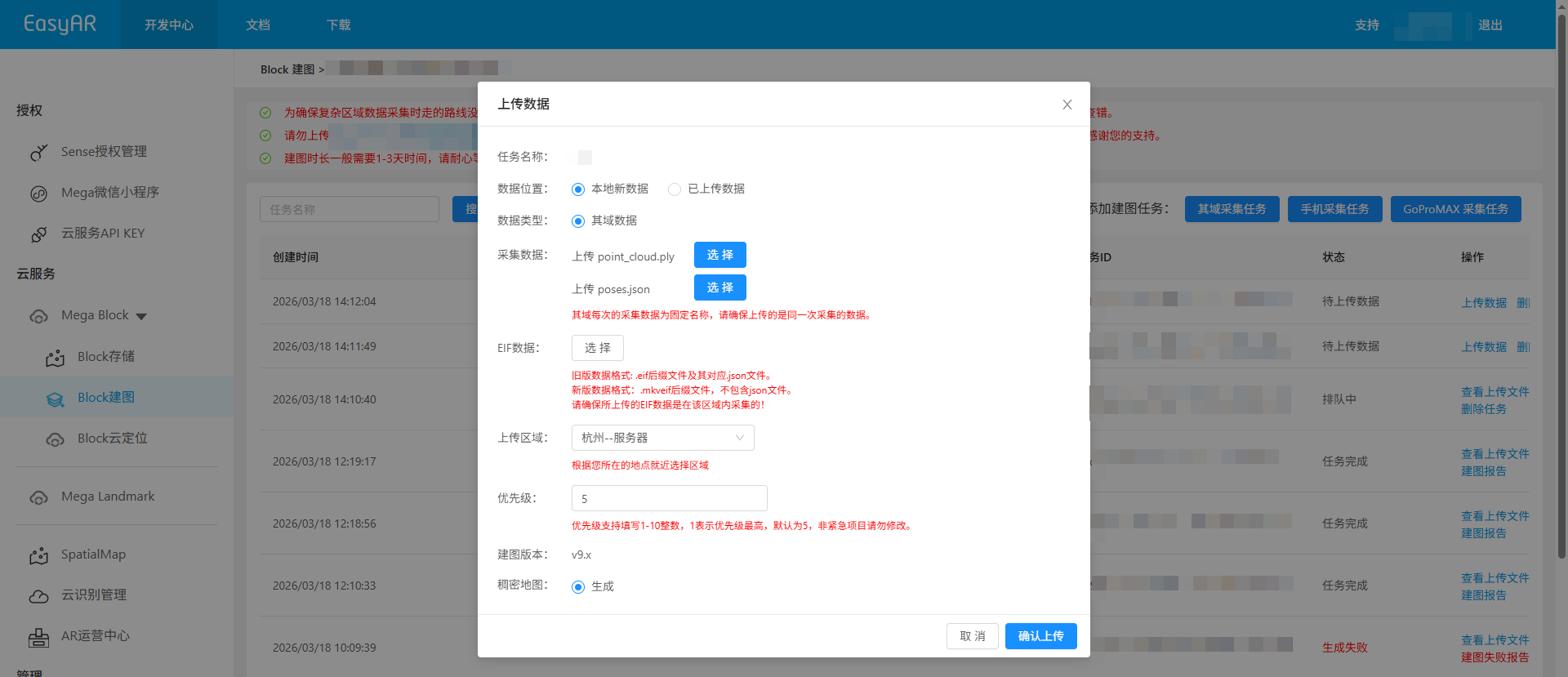
Task: Open 下载 in the top navigation
Action: coord(338,25)
